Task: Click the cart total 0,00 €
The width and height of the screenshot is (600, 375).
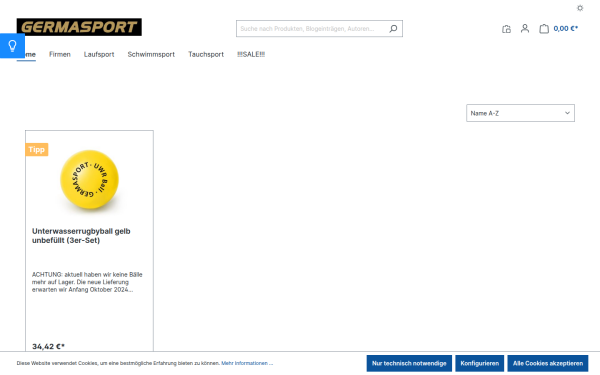Action: click(566, 29)
